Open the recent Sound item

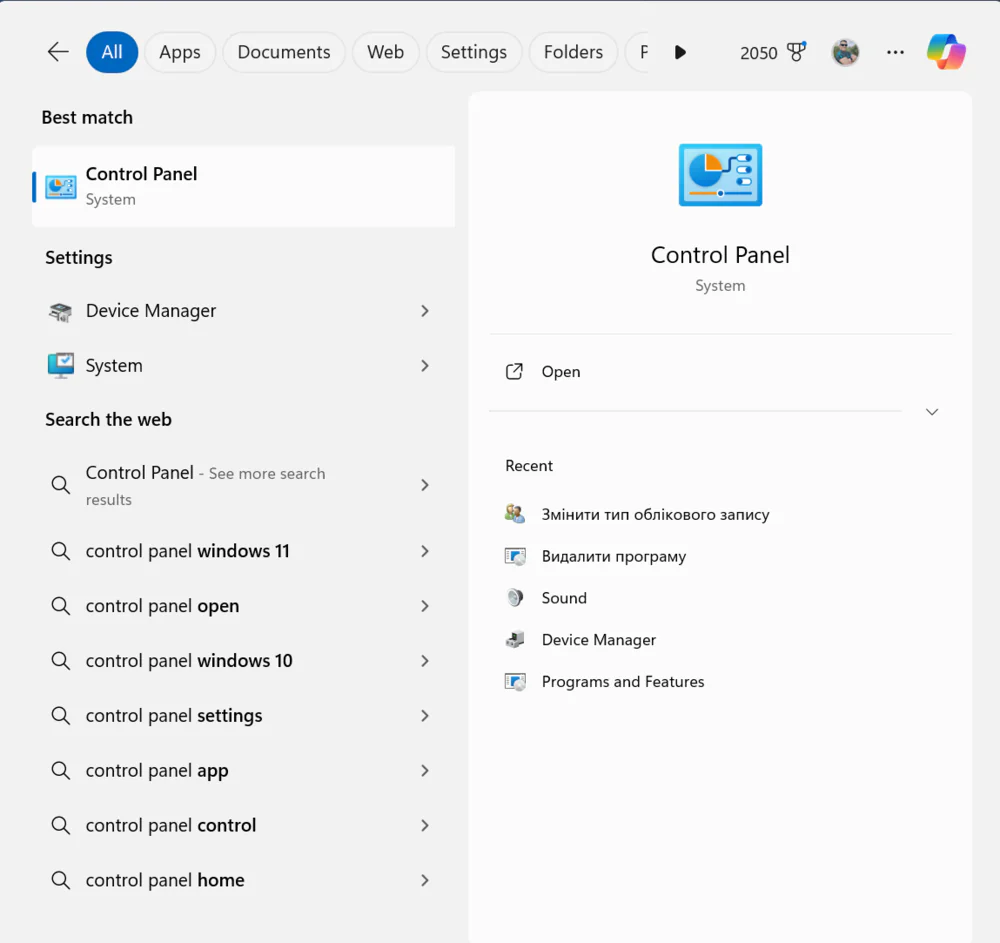click(564, 598)
